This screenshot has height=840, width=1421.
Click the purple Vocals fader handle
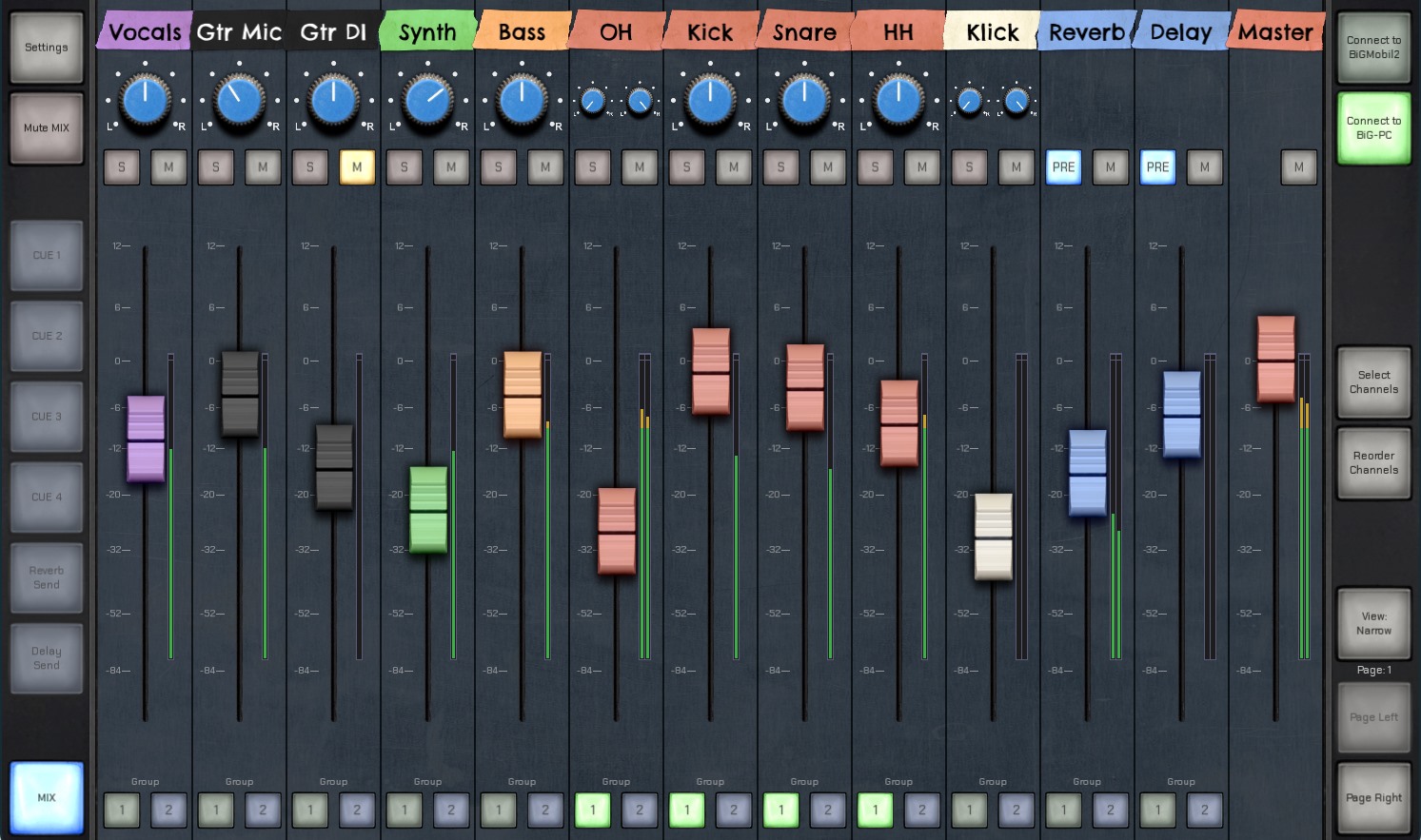[x=146, y=439]
